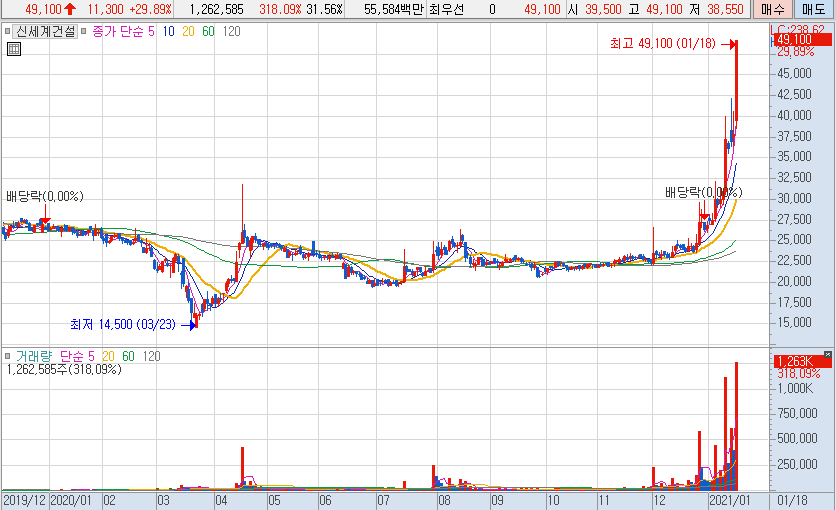The image size is (836, 510).
Task: Click the 03 month label on date axis
Action: (x=163, y=501)
